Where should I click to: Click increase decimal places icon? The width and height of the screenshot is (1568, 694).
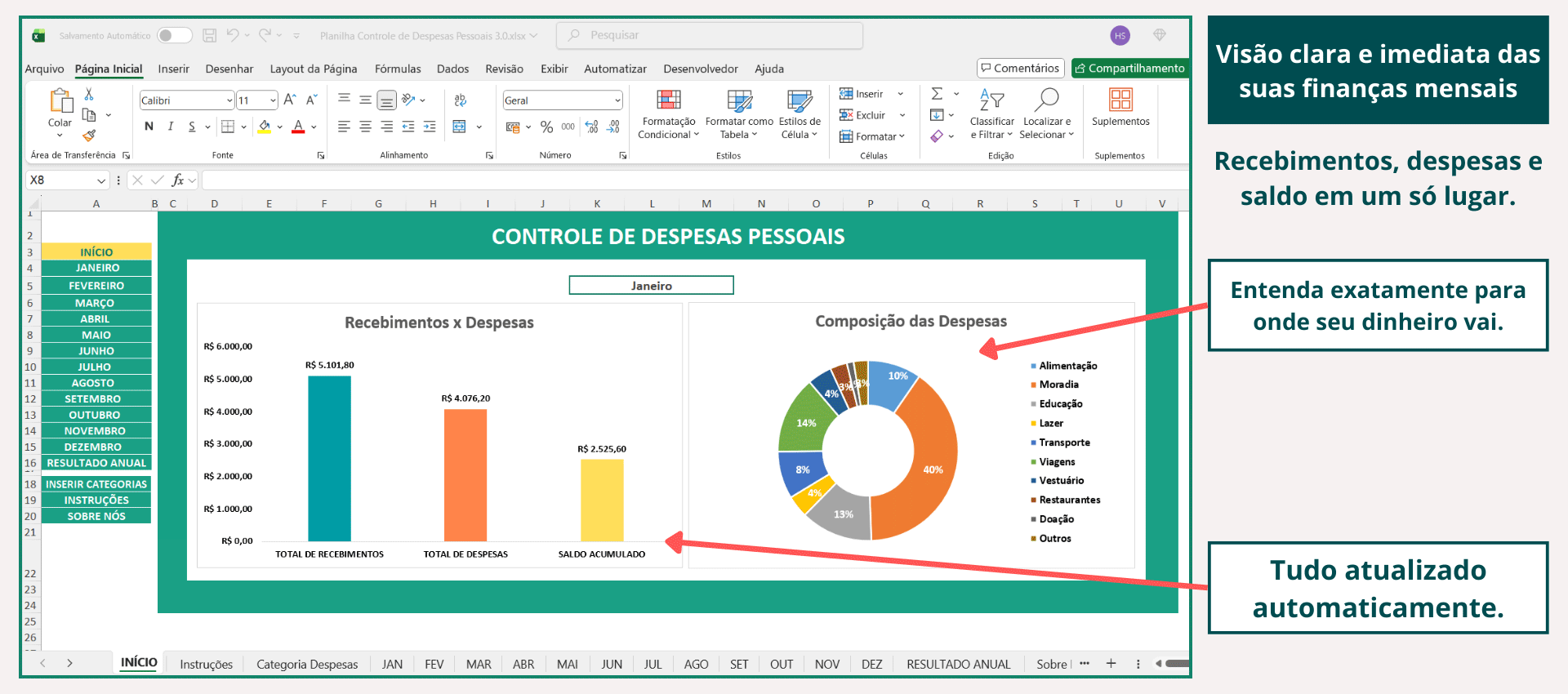coord(592,127)
